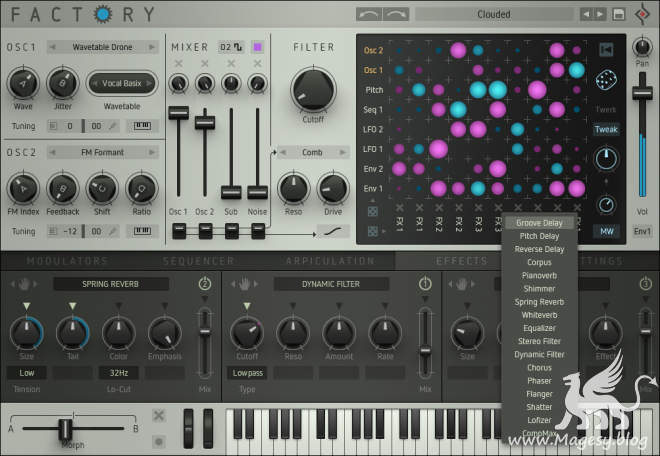Open Dynamic Filter effect selector
The width and height of the screenshot is (660, 456).
(331, 284)
